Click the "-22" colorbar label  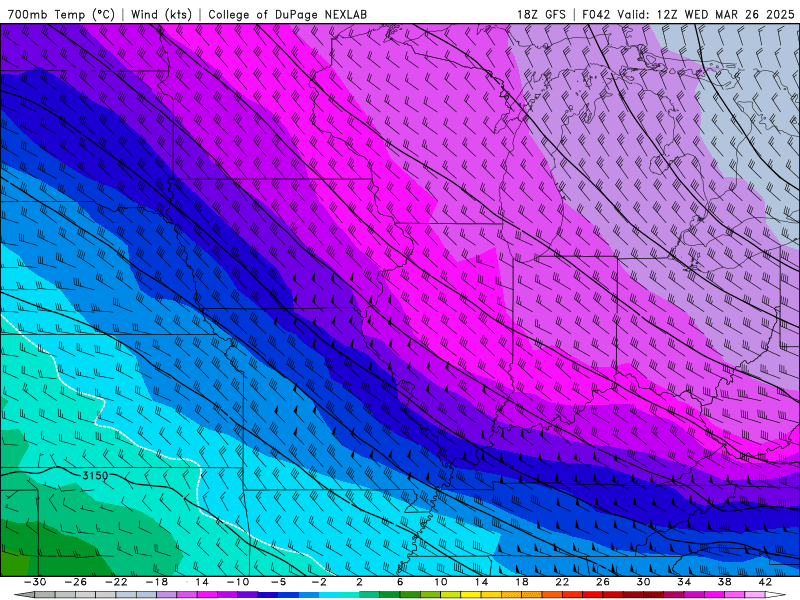(x=116, y=582)
